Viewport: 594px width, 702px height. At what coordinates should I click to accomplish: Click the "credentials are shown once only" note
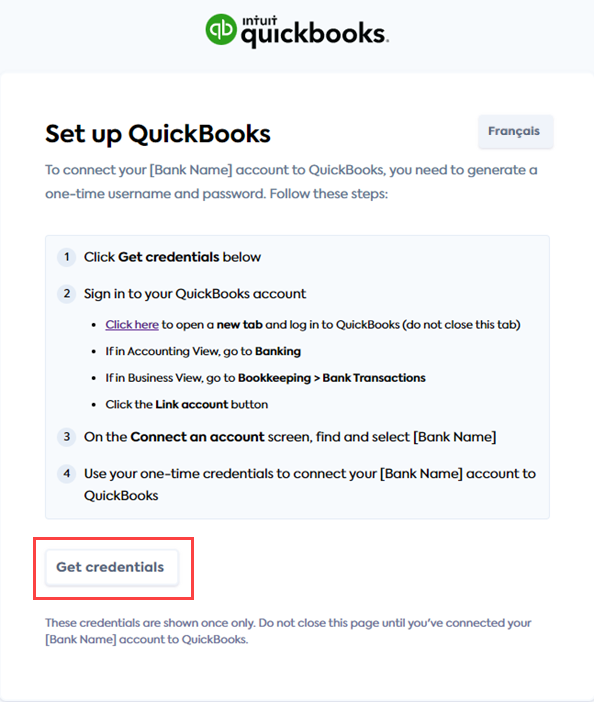[x=288, y=631]
